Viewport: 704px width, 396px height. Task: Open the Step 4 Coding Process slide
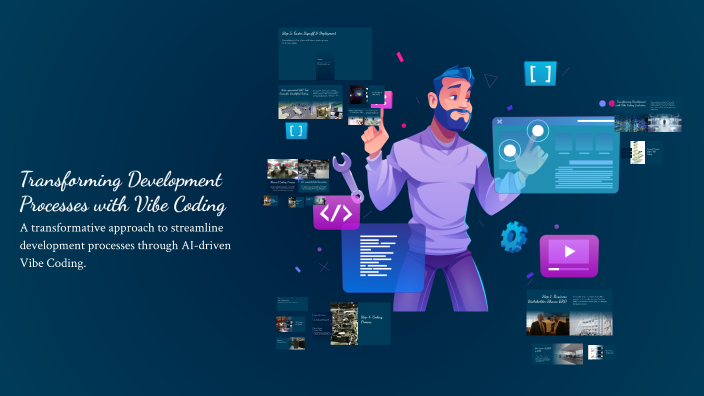click(360, 323)
